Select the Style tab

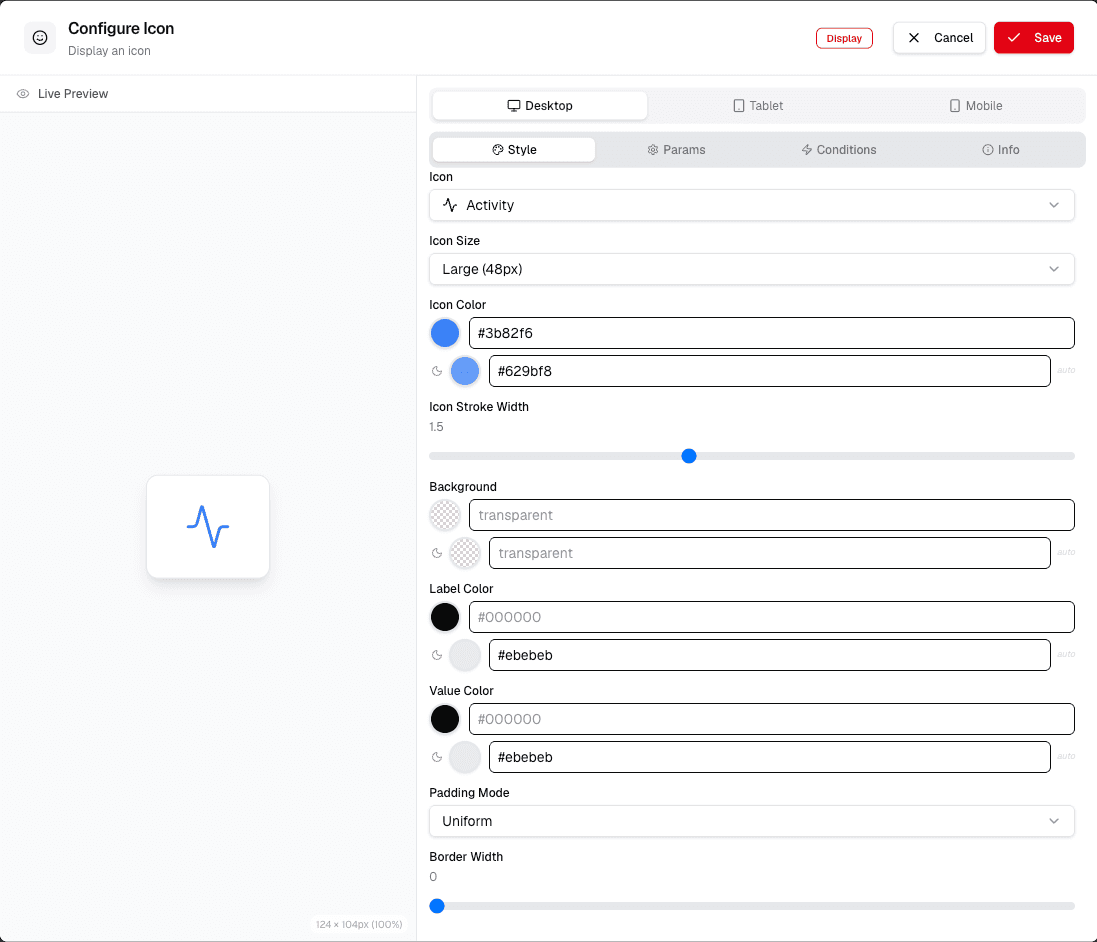pyautogui.click(x=514, y=150)
